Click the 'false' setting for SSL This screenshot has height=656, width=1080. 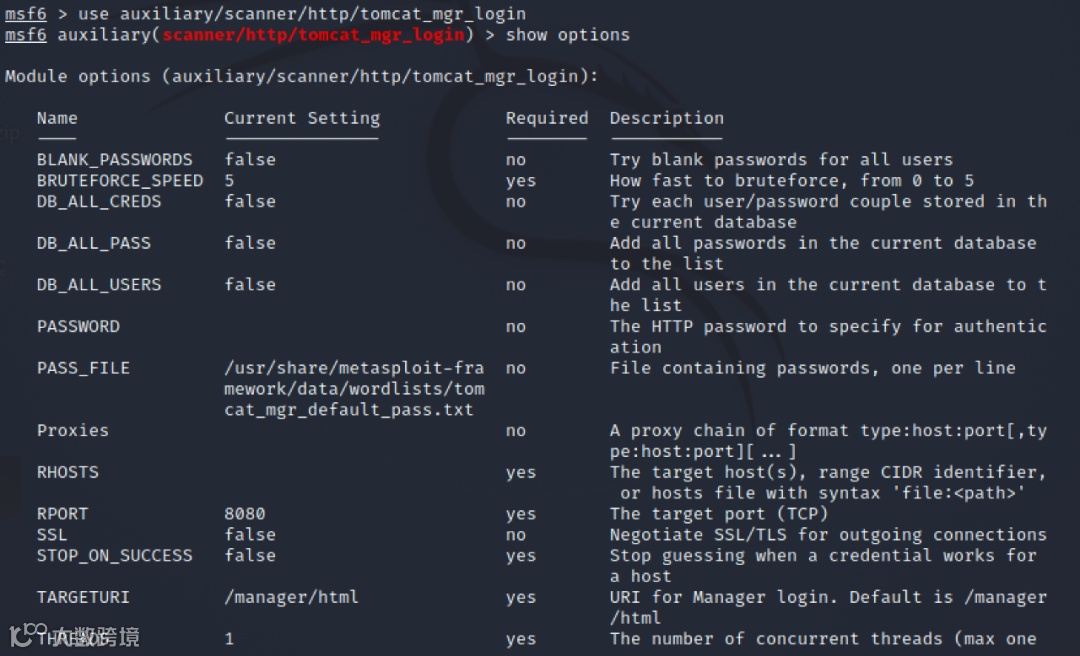pyautogui.click(x=249, y=535)
